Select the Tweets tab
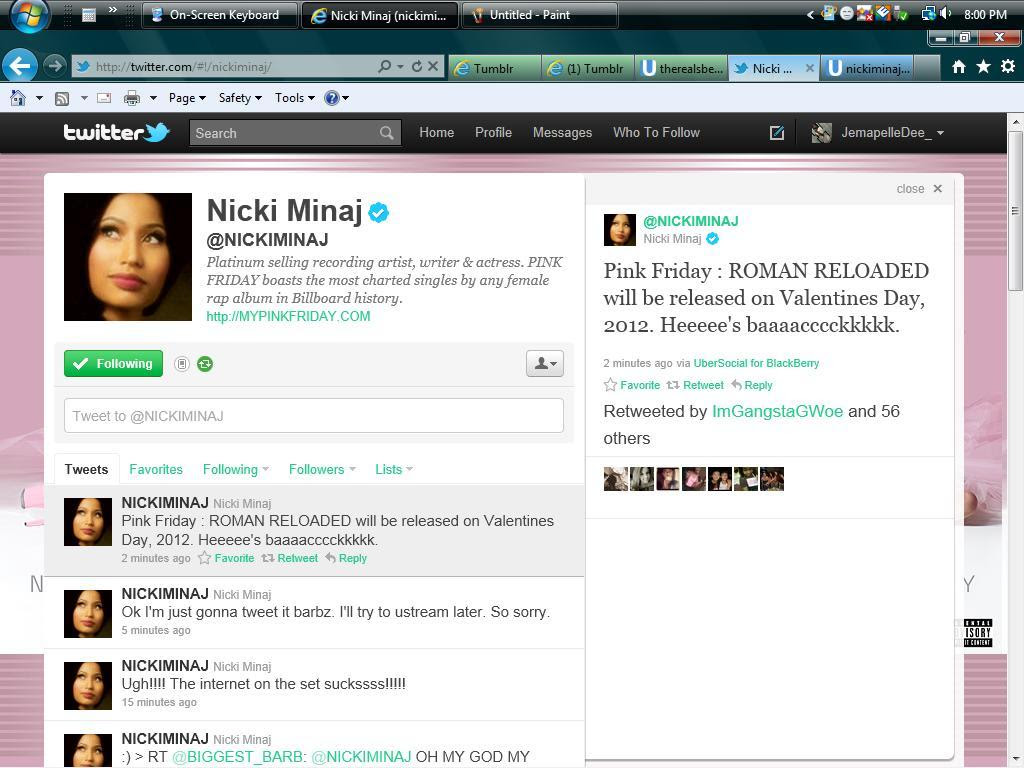 (x=86, y=469)
